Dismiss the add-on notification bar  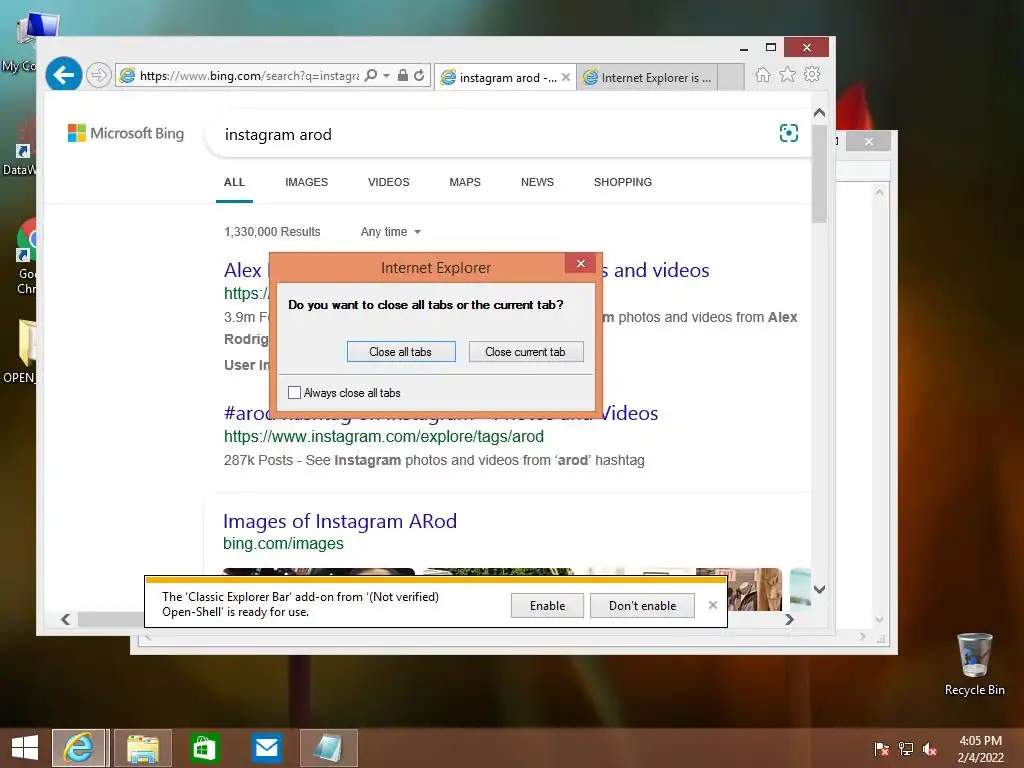[712, 605]
